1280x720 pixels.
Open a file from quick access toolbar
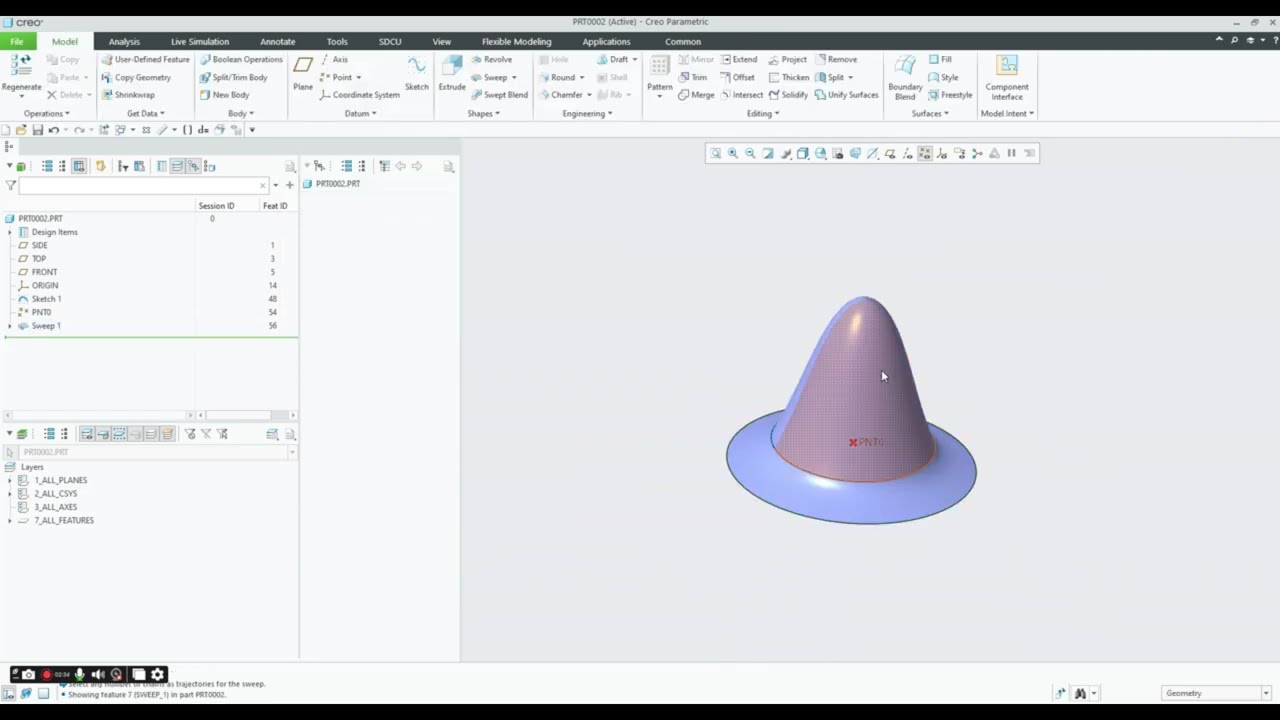coord(21,130)
